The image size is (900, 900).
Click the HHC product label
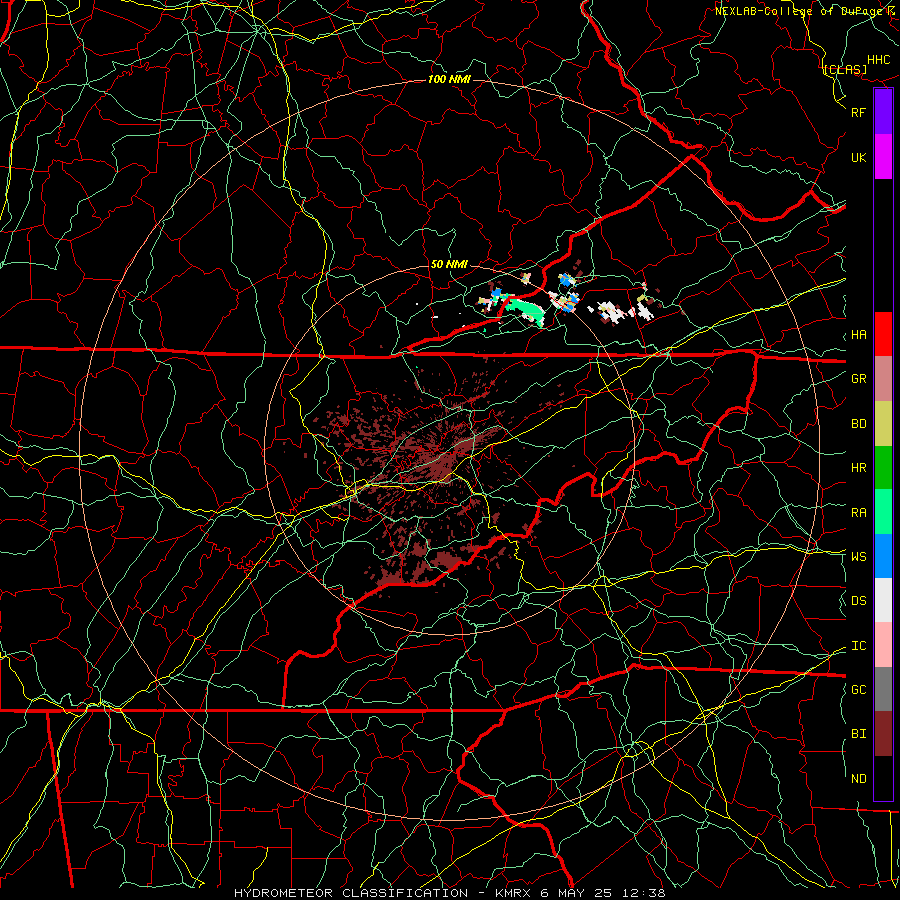(x=879, y=60)
